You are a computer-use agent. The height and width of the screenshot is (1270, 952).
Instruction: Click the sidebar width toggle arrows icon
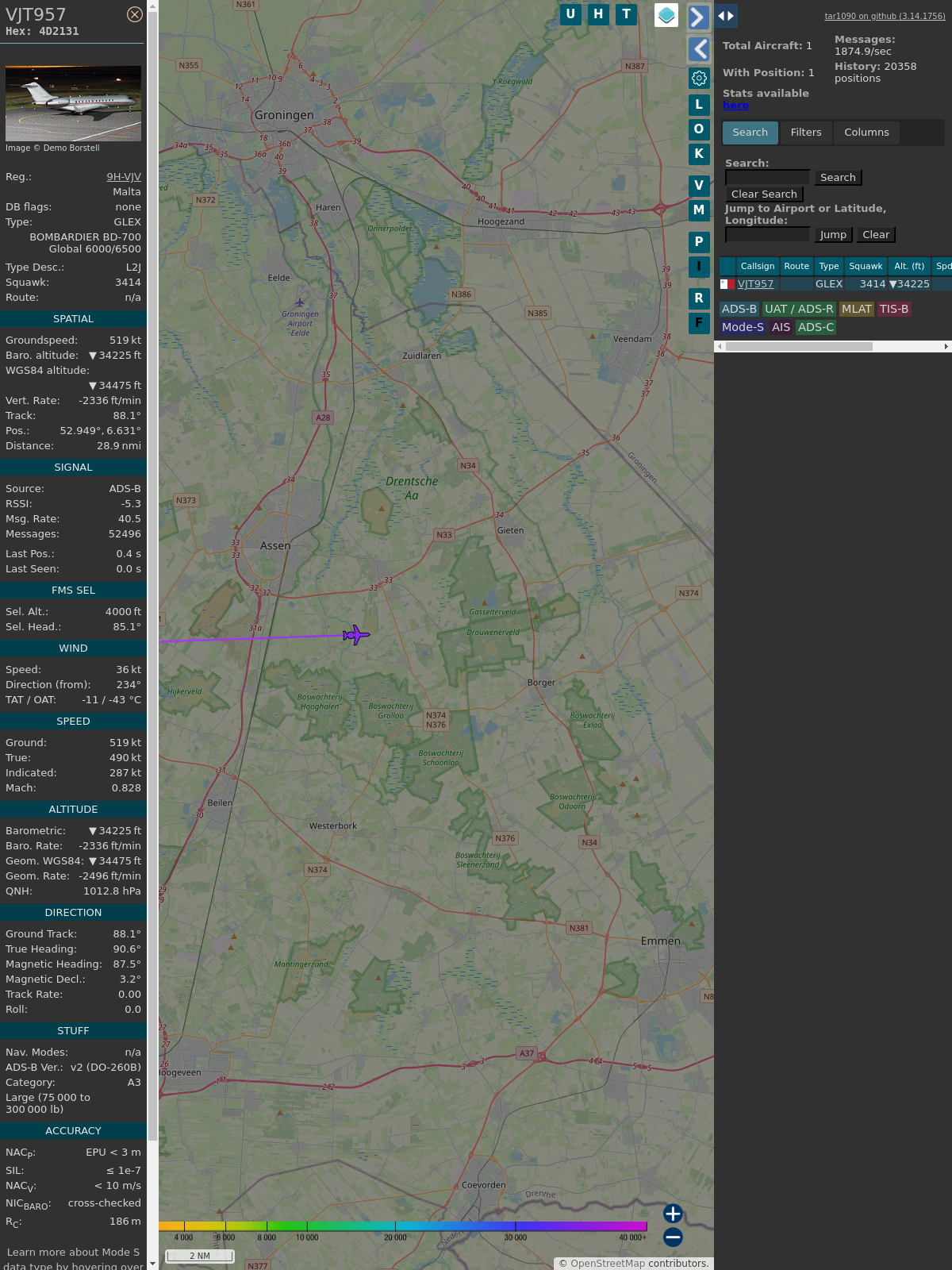726,16
